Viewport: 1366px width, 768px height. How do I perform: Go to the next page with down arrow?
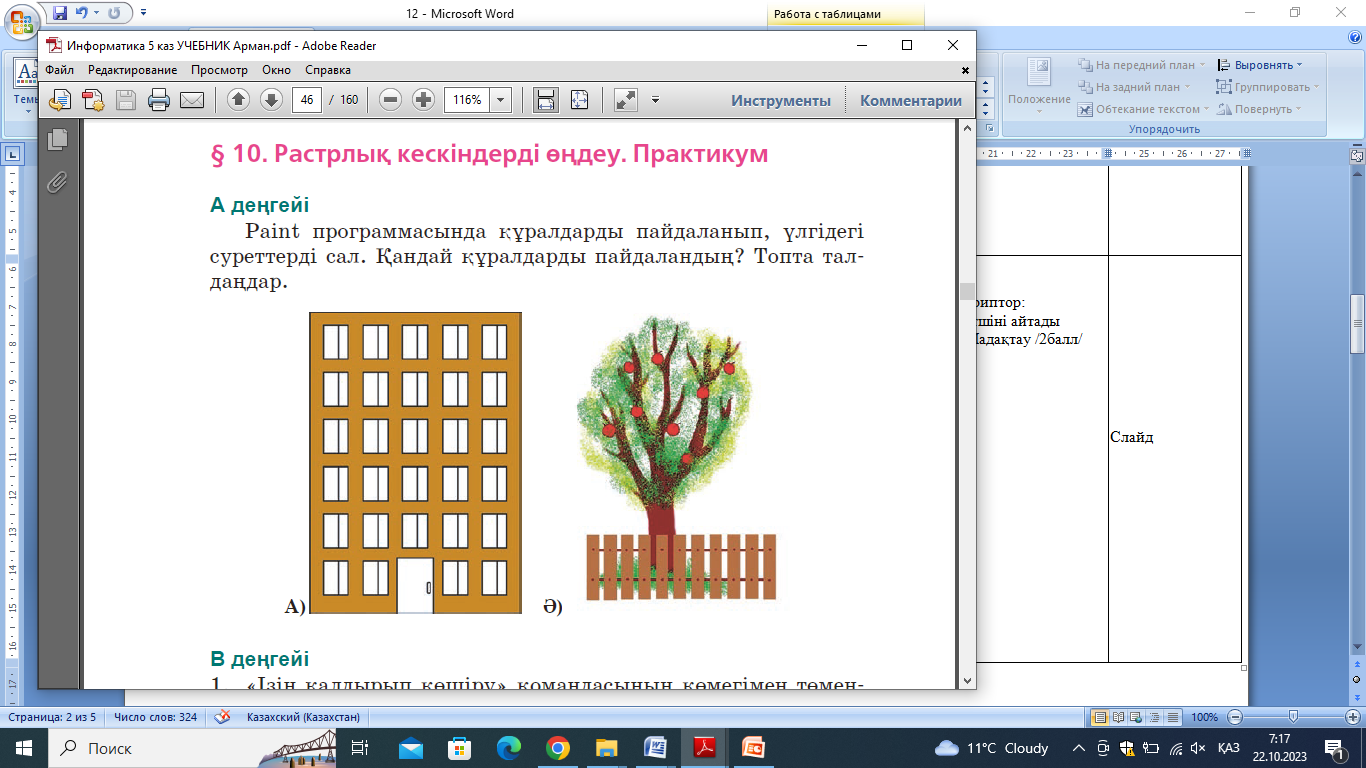pos(271,100)
